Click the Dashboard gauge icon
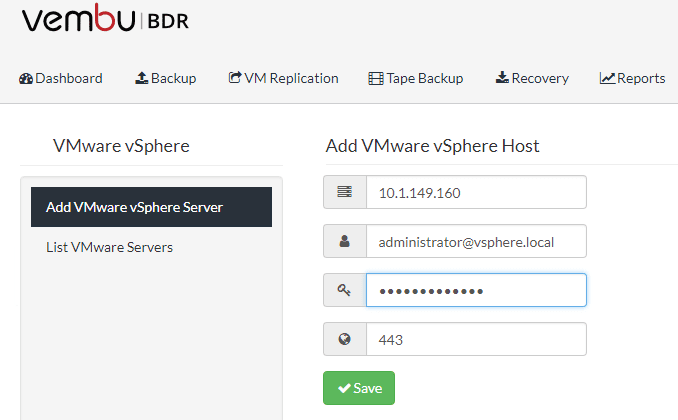Viewport: 678px width, 420px height. 26,78
